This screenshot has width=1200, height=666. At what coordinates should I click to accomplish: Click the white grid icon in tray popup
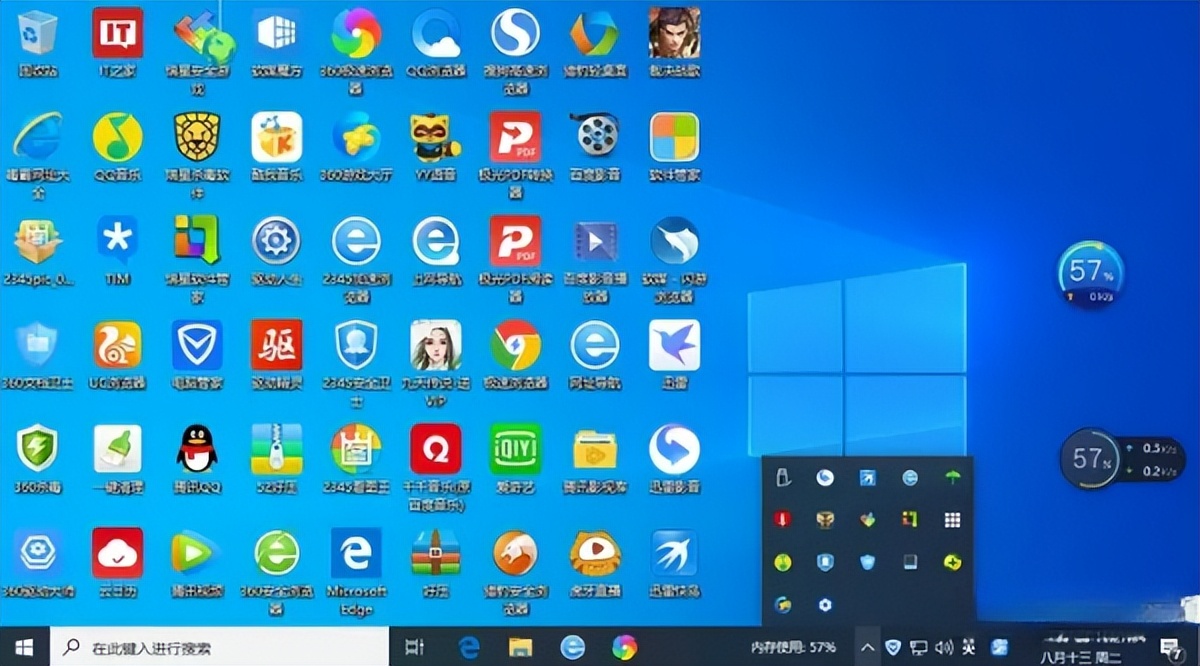tap(952, 520)
